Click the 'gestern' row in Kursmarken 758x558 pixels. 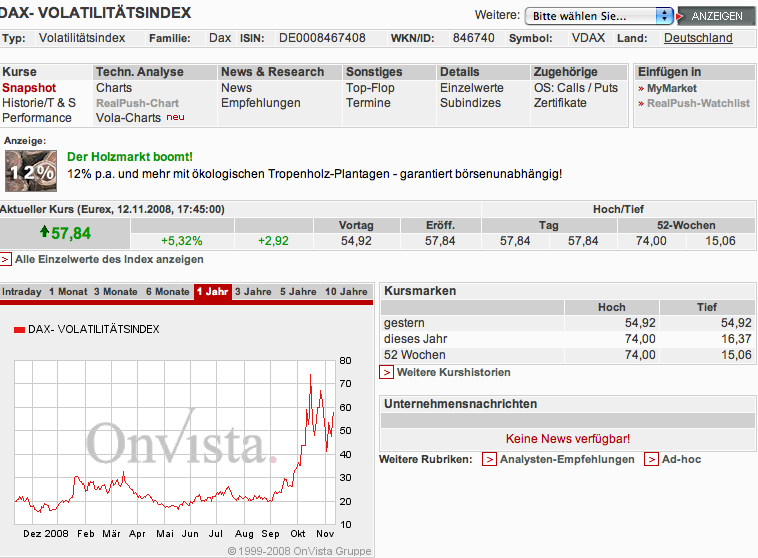coord(568,323)
